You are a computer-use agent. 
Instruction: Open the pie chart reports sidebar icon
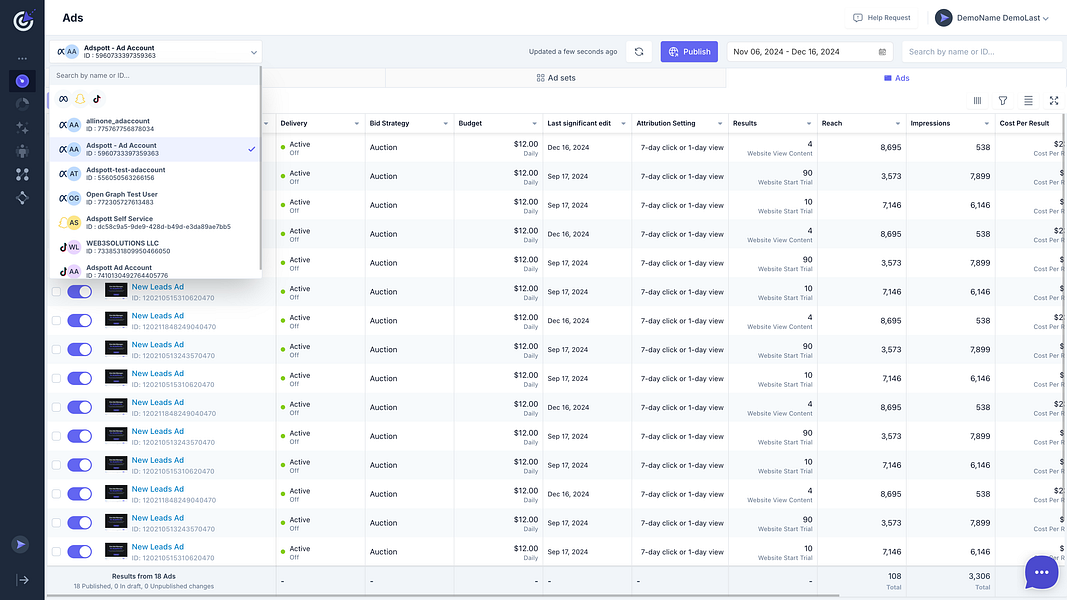(x=22, y=104)
